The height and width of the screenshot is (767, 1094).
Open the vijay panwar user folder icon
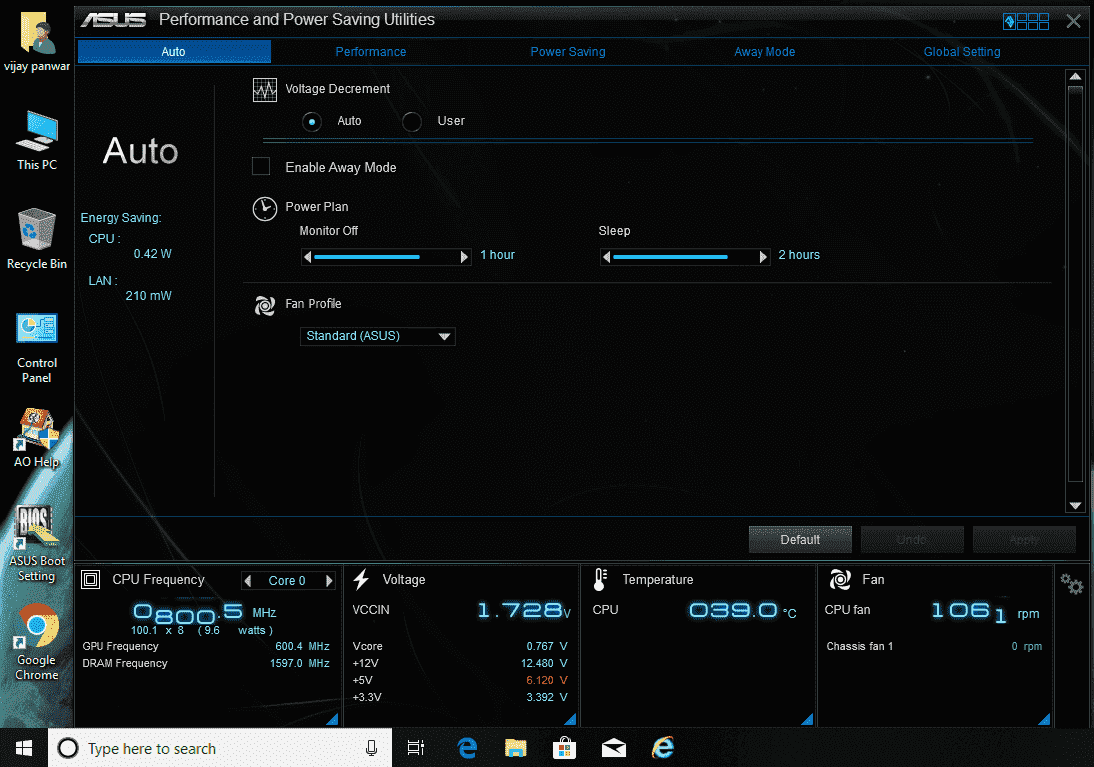[x=37, y=43]
